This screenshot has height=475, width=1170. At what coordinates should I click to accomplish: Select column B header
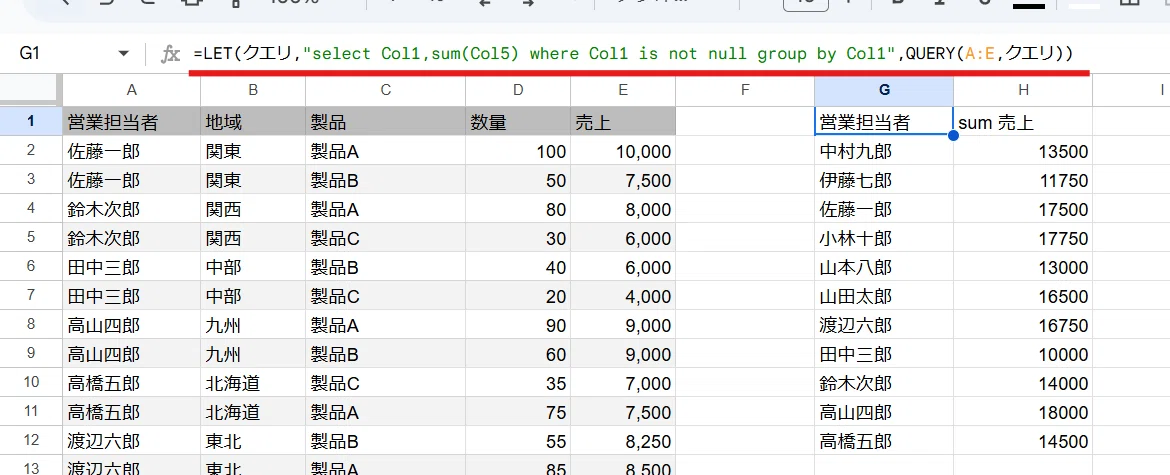(x=253, y=90)
